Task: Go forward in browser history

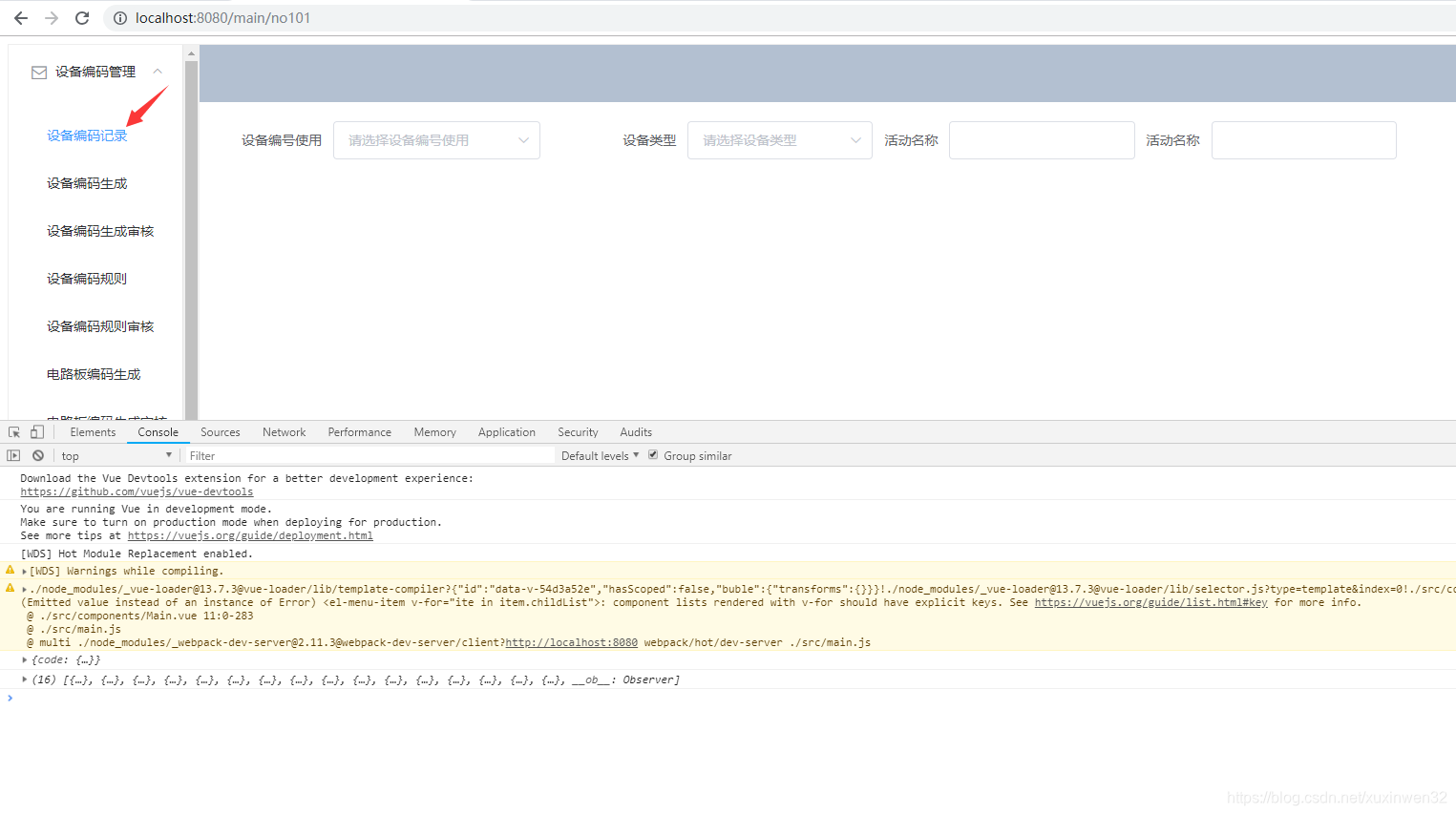Action: coord(52,18)
